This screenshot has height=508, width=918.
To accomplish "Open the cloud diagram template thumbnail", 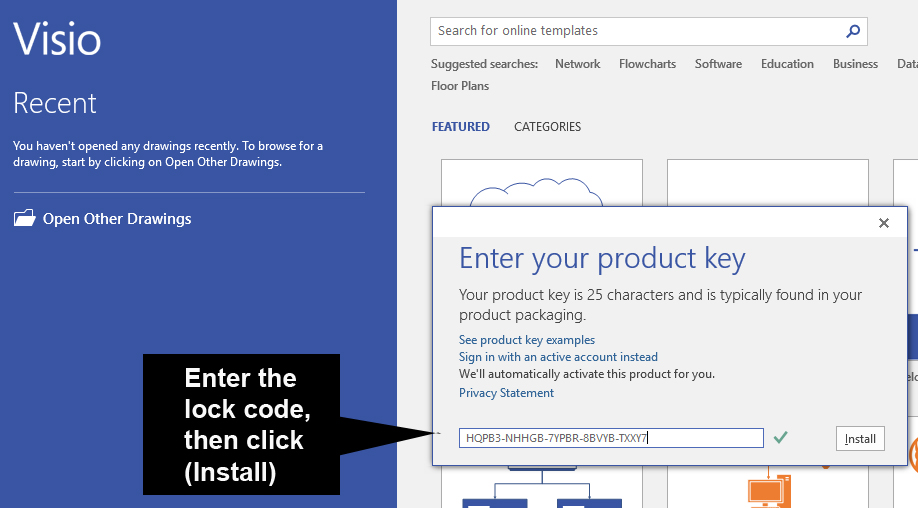I will coord(542,183).
